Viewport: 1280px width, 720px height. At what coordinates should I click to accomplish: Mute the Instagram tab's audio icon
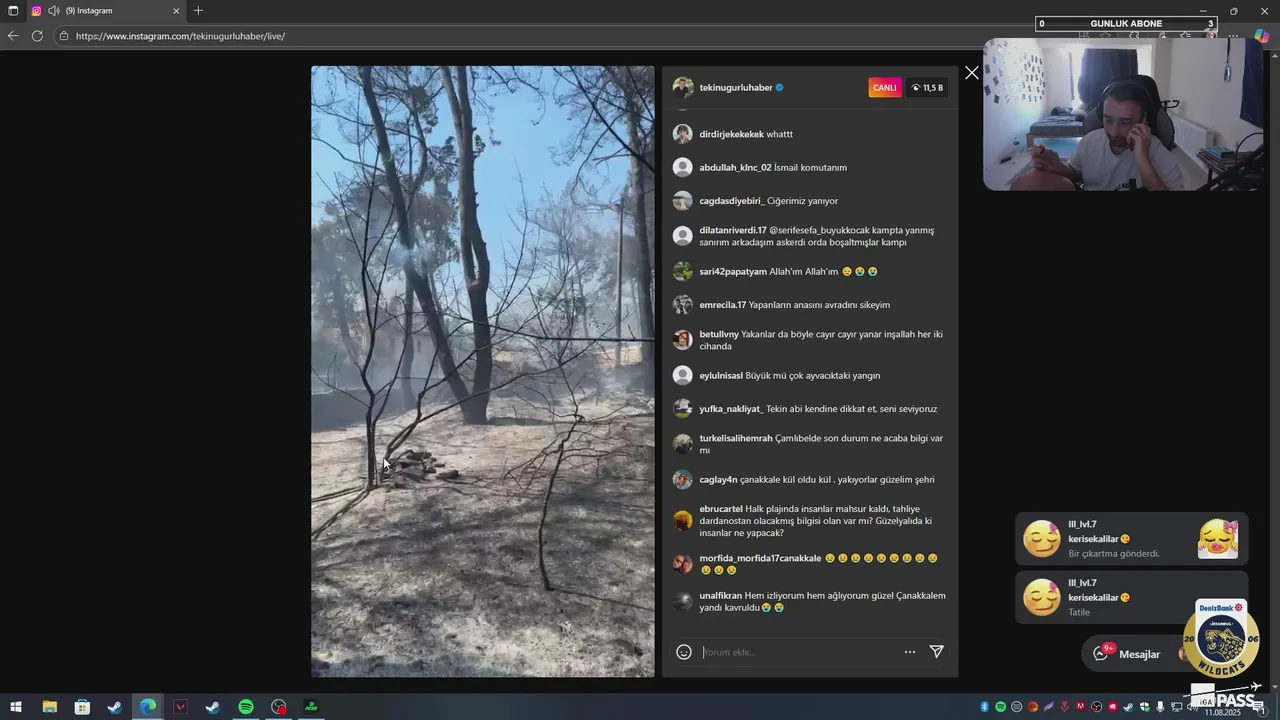[x=53, y=11]
